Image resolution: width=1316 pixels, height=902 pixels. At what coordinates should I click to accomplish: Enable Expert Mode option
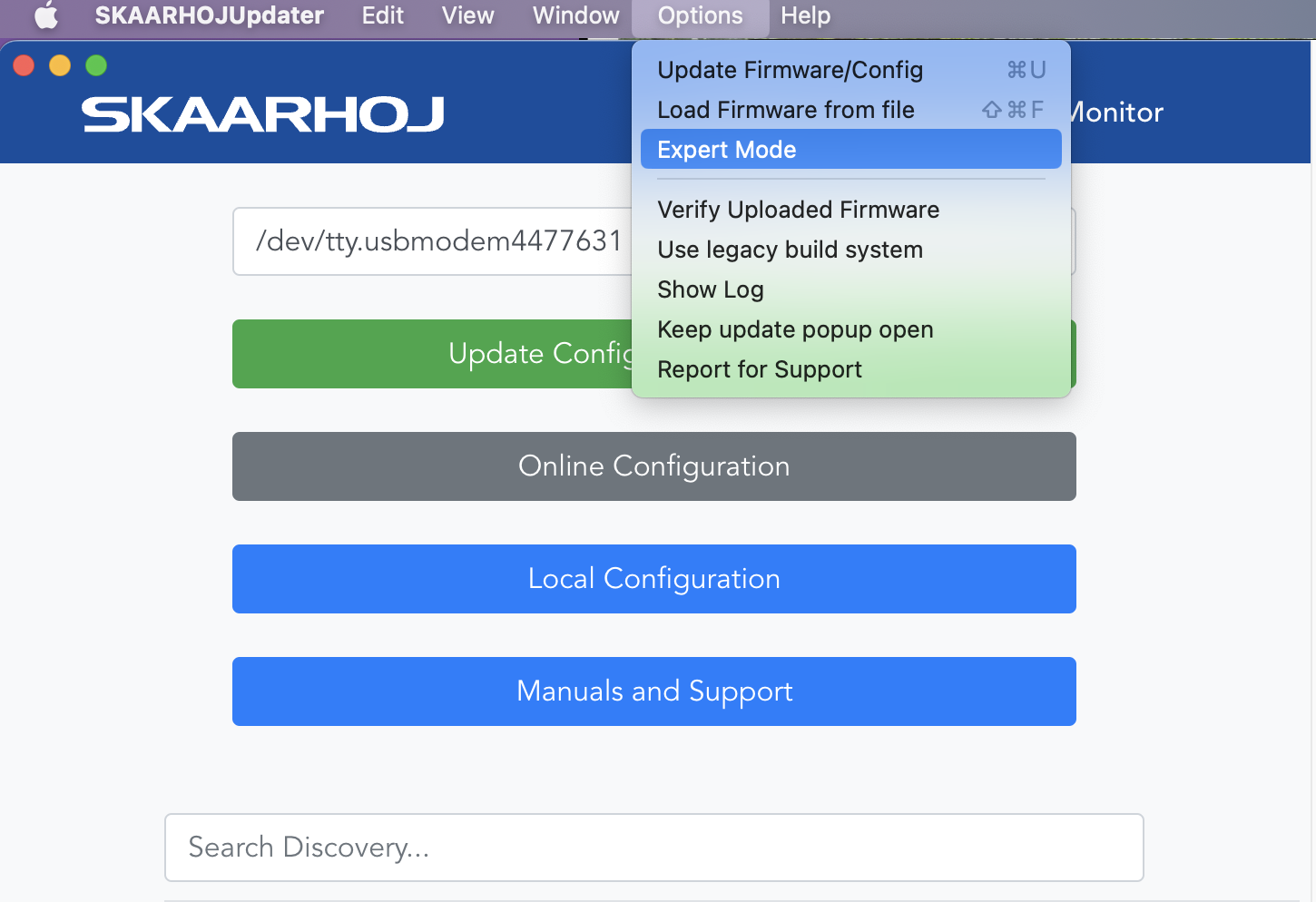pyautogui.click(x=851, y=149)
